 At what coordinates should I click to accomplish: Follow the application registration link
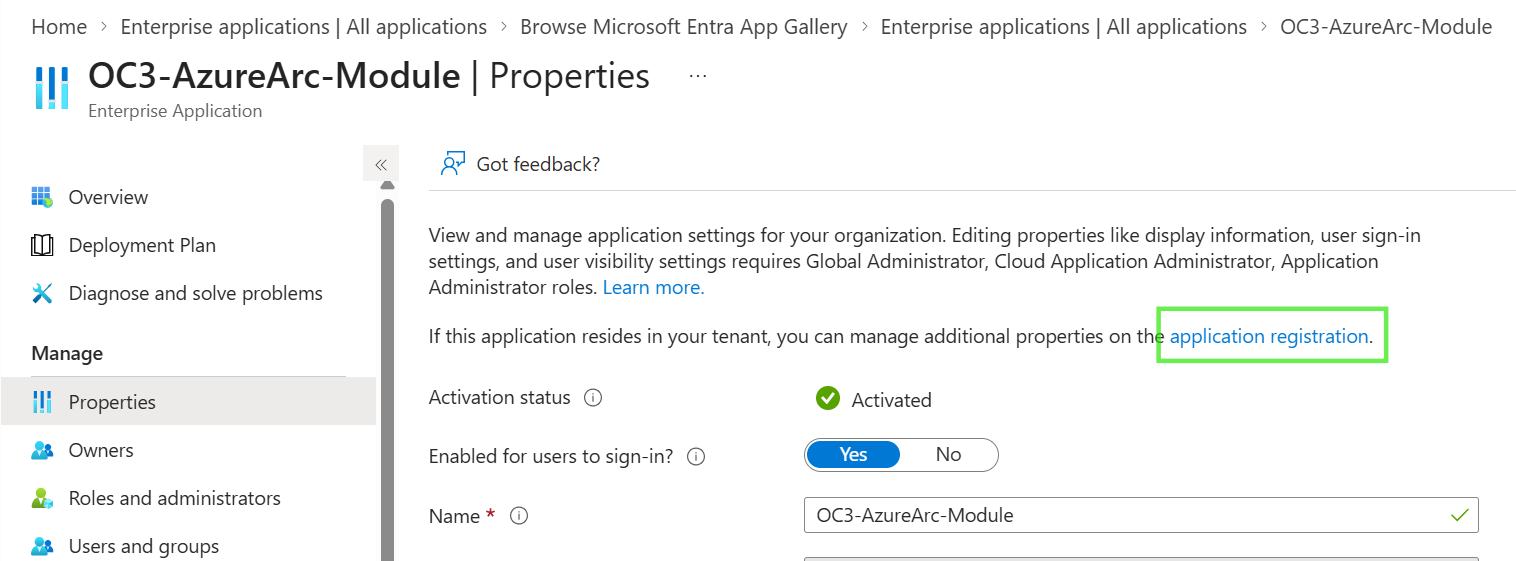[x=1271, y=336]
